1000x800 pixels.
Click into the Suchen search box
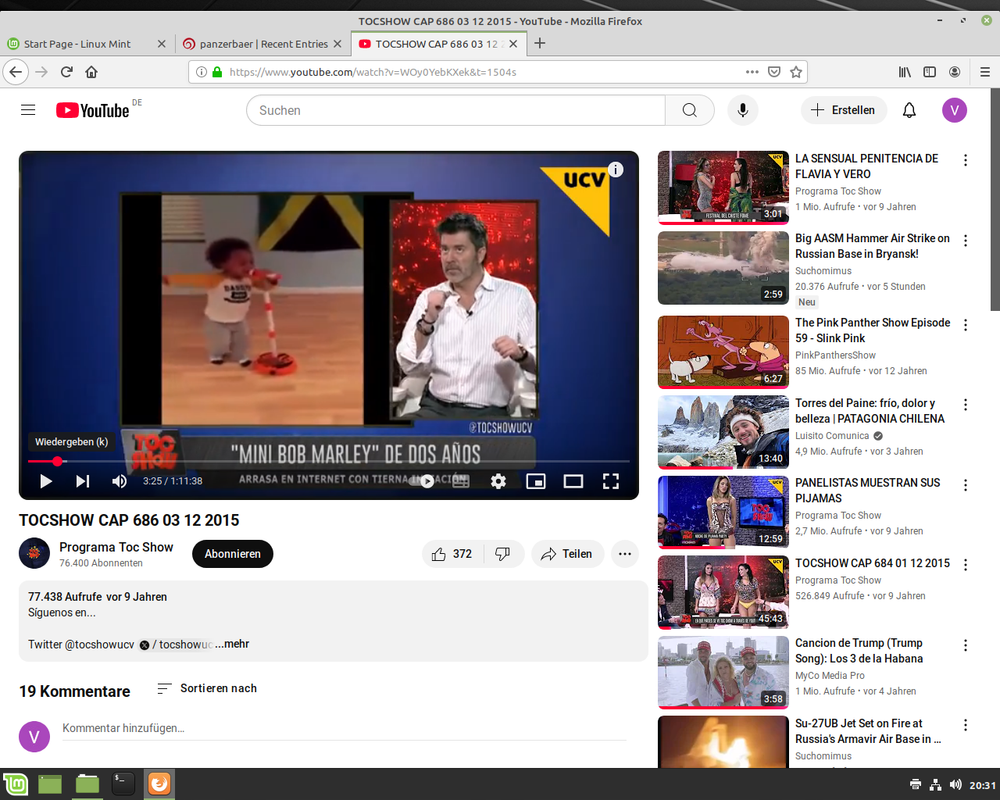pos(456,110)
